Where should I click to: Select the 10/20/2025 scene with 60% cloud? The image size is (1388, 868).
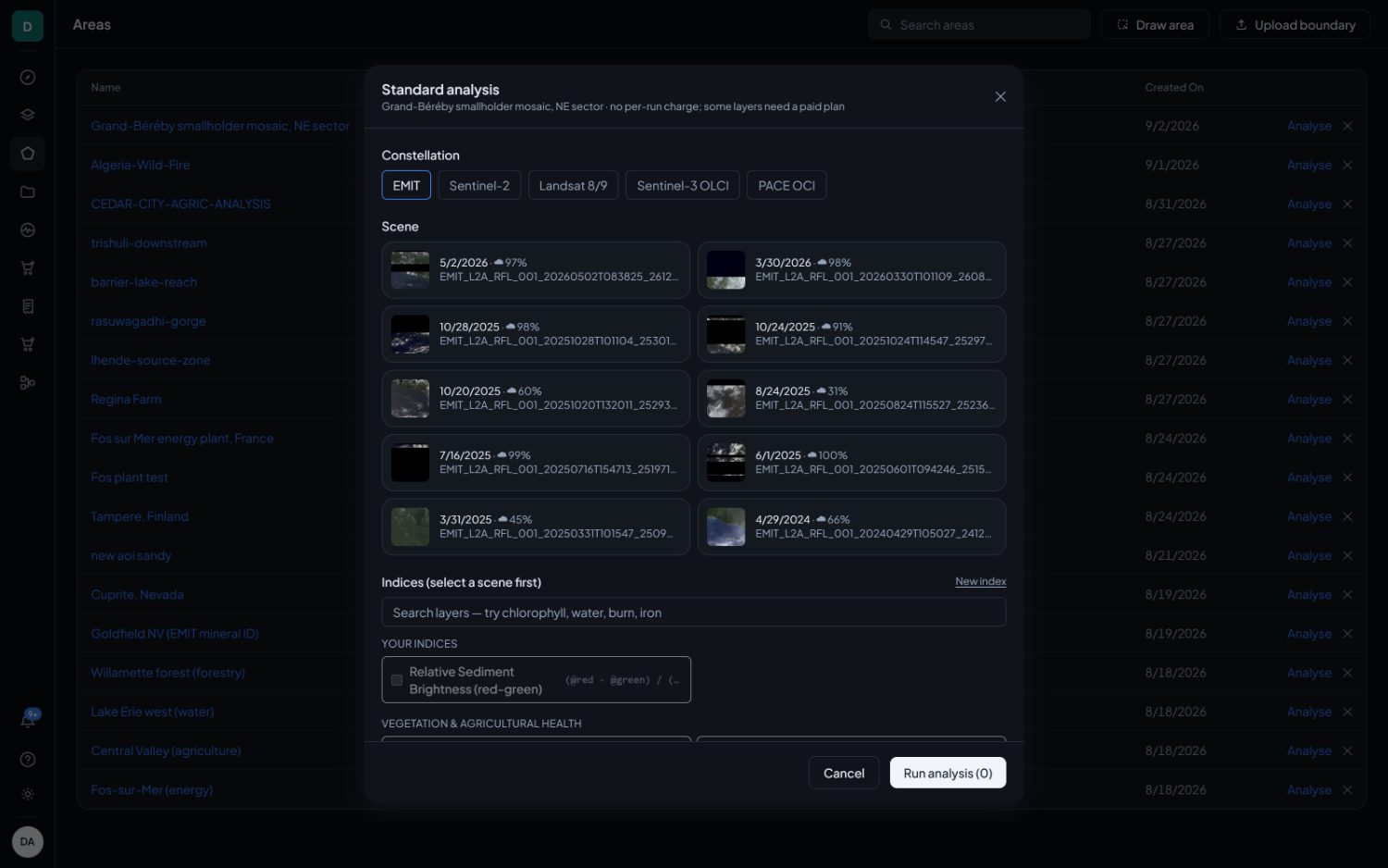pyautogui.click(x=536, y=399)
